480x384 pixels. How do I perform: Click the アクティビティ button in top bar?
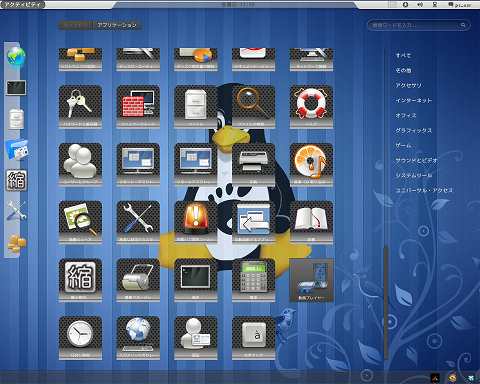coord(22,4)
